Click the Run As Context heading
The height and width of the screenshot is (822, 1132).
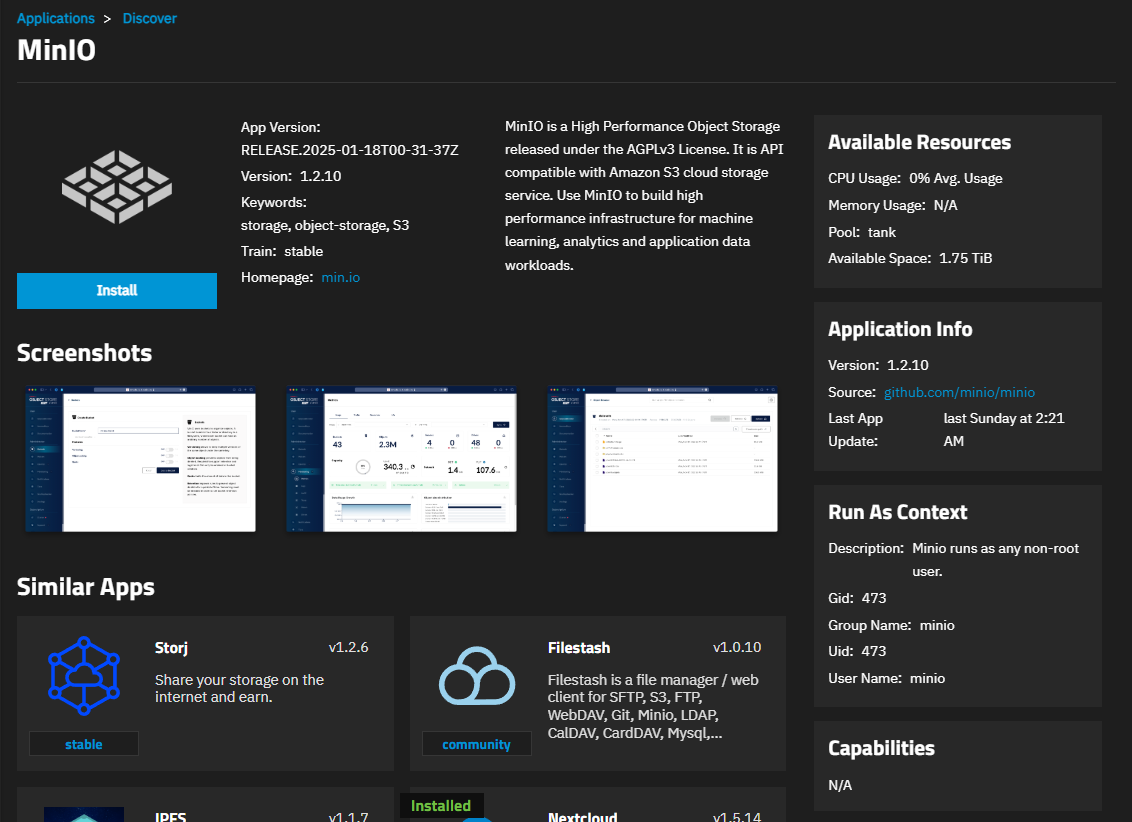click(x=897, y=512)
